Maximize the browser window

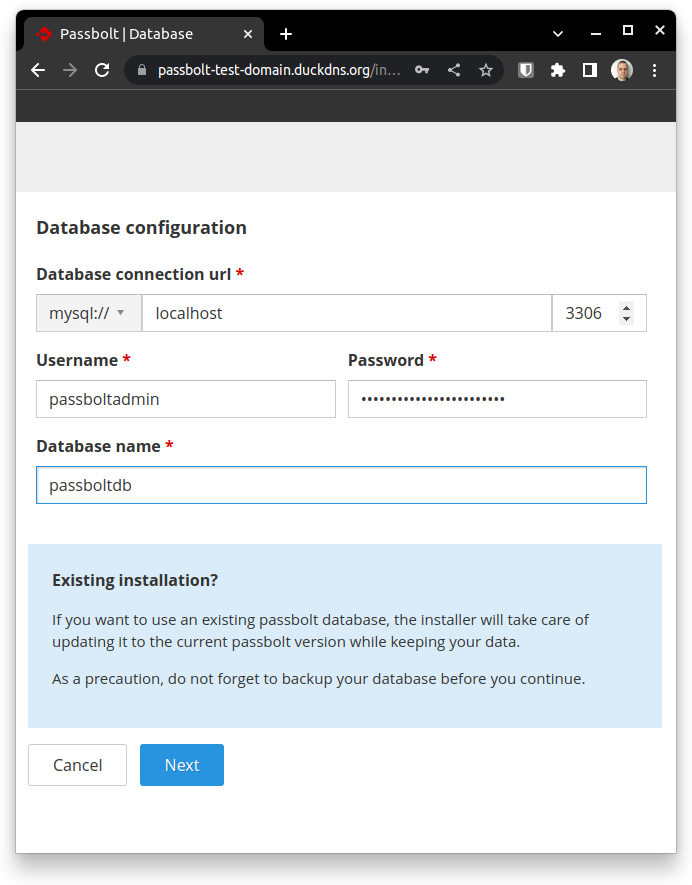(628, 30)
